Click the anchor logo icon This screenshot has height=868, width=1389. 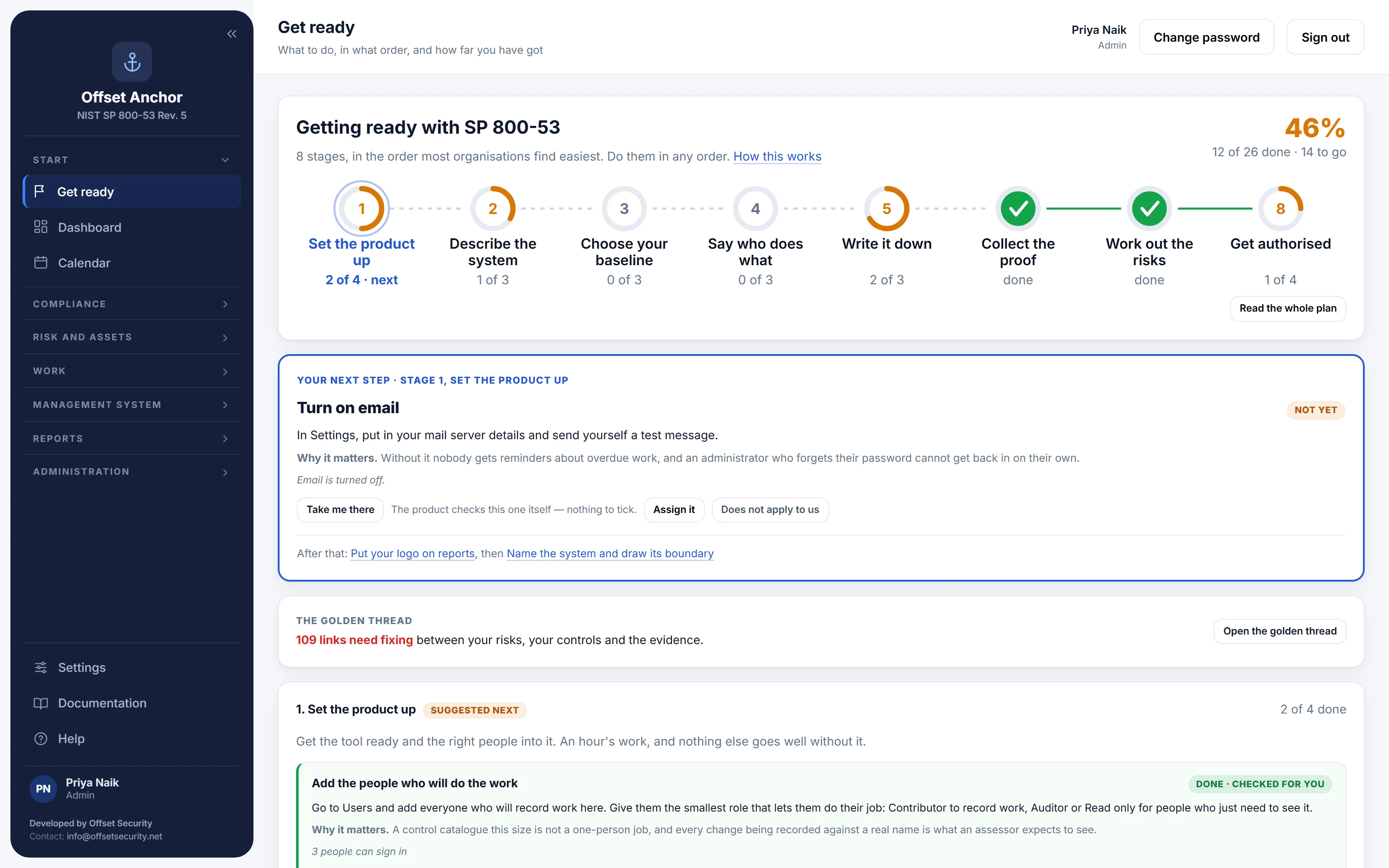tap(132, 62)
